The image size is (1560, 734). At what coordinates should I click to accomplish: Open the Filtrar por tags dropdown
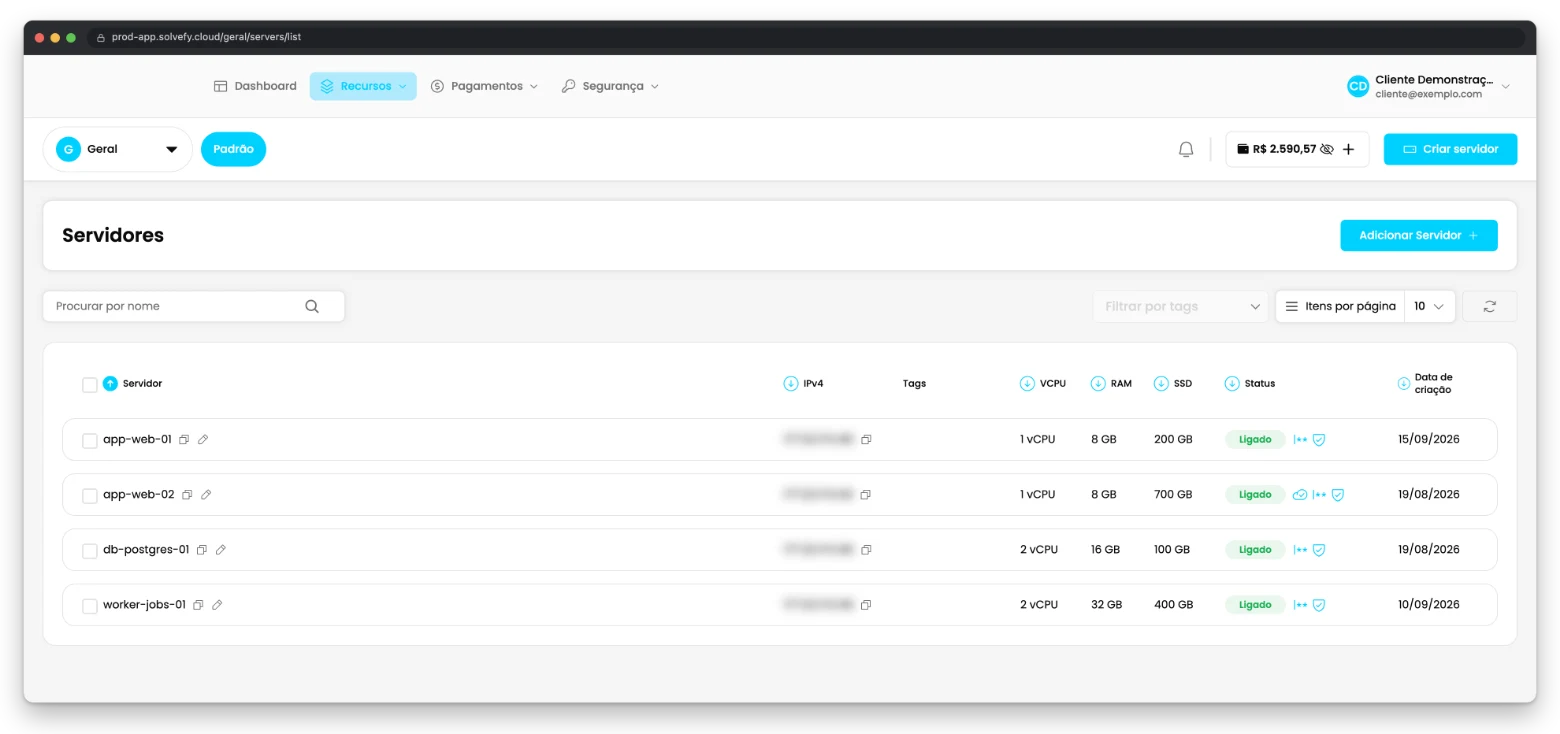[x=1181, y=306]
